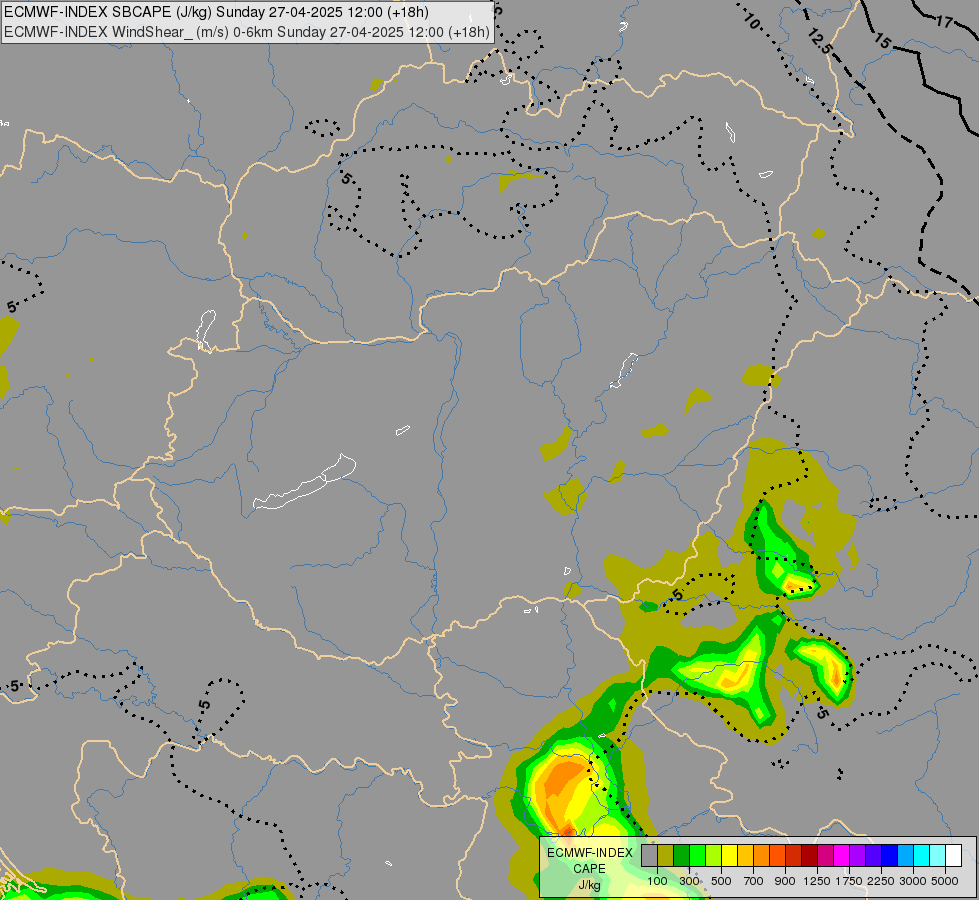This screenshot has width=979, height=900.
Task: Click the orange legend swatch right of 700
Action: 761,856
